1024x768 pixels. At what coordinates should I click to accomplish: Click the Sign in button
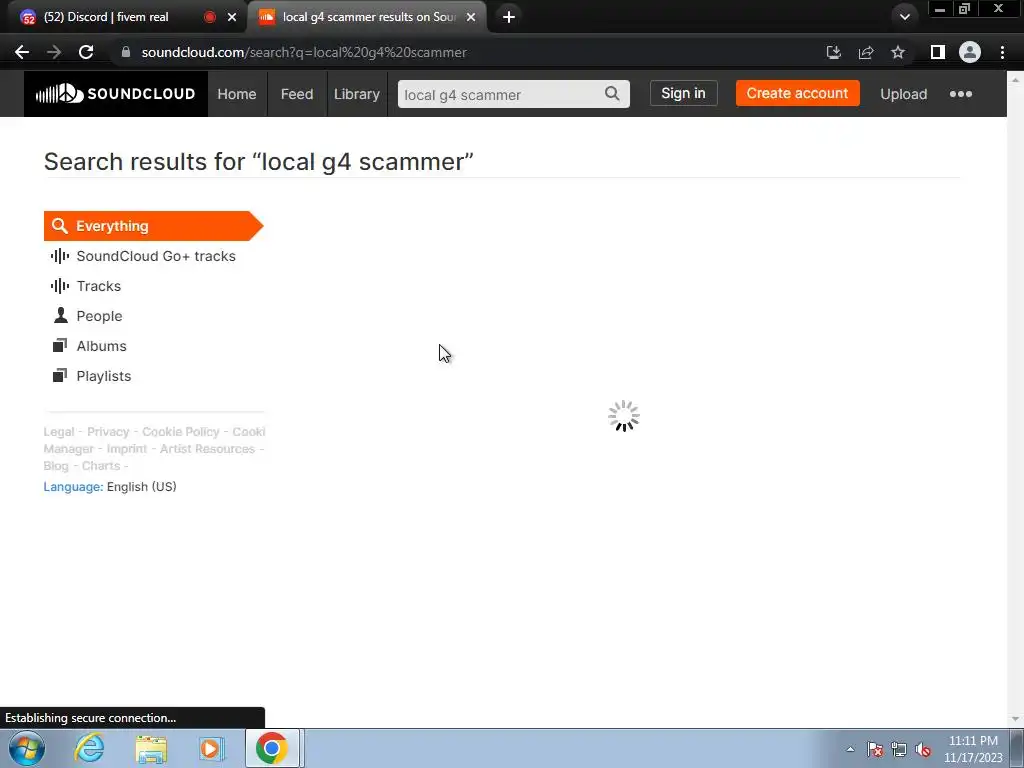[x=683, y=93]
